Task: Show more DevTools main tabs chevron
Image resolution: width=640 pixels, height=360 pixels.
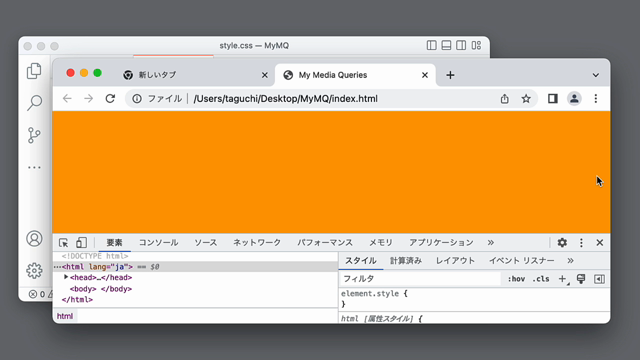Action: click(491, 242)
